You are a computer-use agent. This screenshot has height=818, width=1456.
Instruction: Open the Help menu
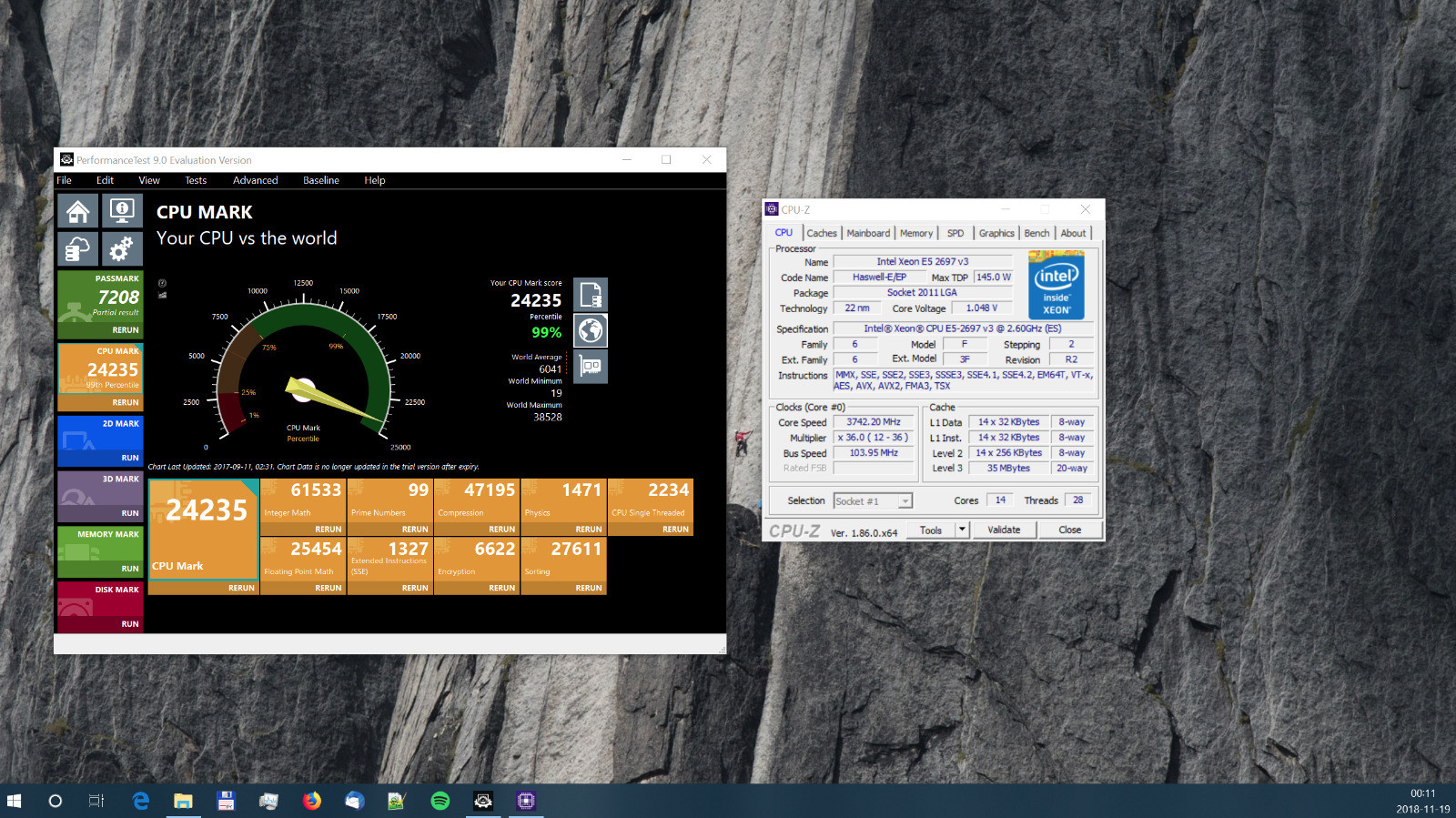coord(375,180)
